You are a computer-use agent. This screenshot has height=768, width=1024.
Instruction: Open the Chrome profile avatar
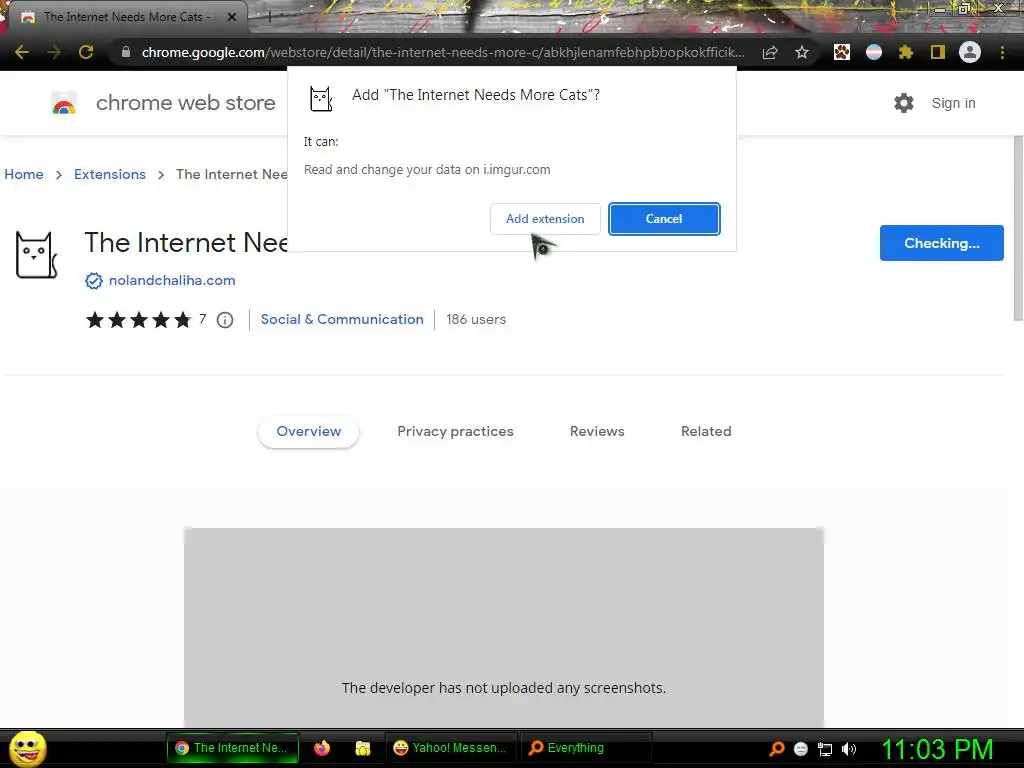[x=970, y=52]
